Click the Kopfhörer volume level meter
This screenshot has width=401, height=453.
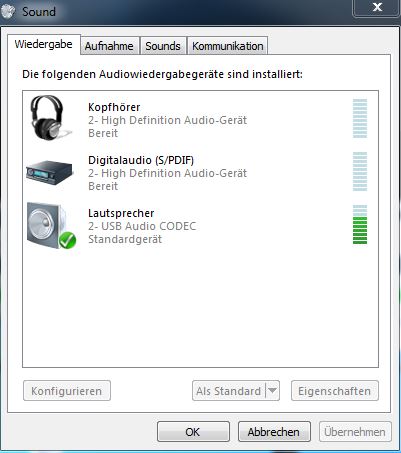click(360, 118)
